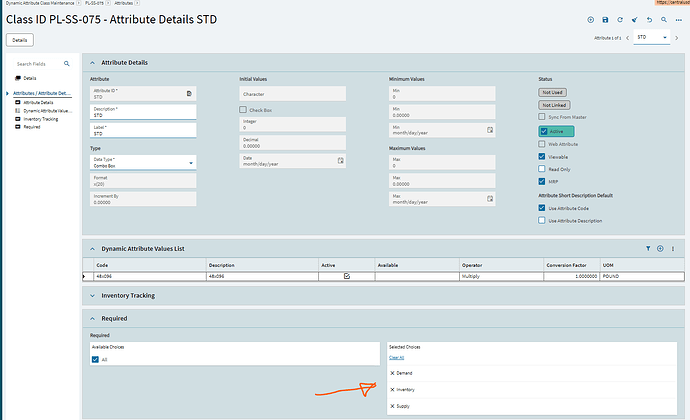
Task: Click the Refresh icon in top toolbar
Action: point(620,20)
